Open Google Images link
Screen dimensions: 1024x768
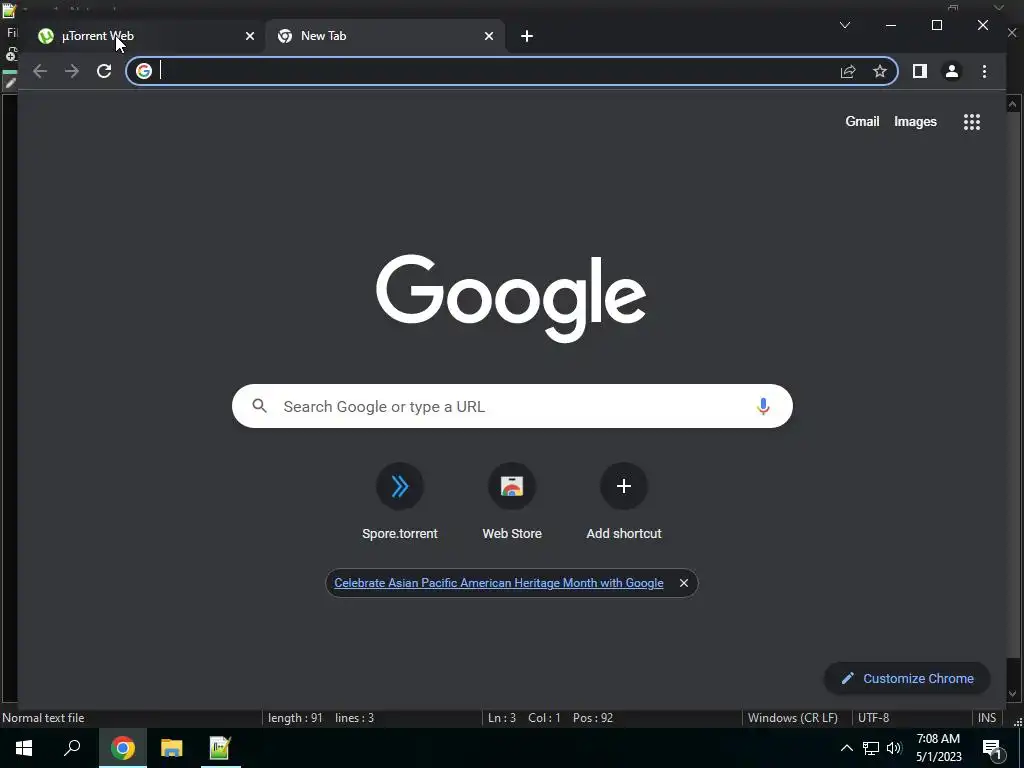coord(915,121)
